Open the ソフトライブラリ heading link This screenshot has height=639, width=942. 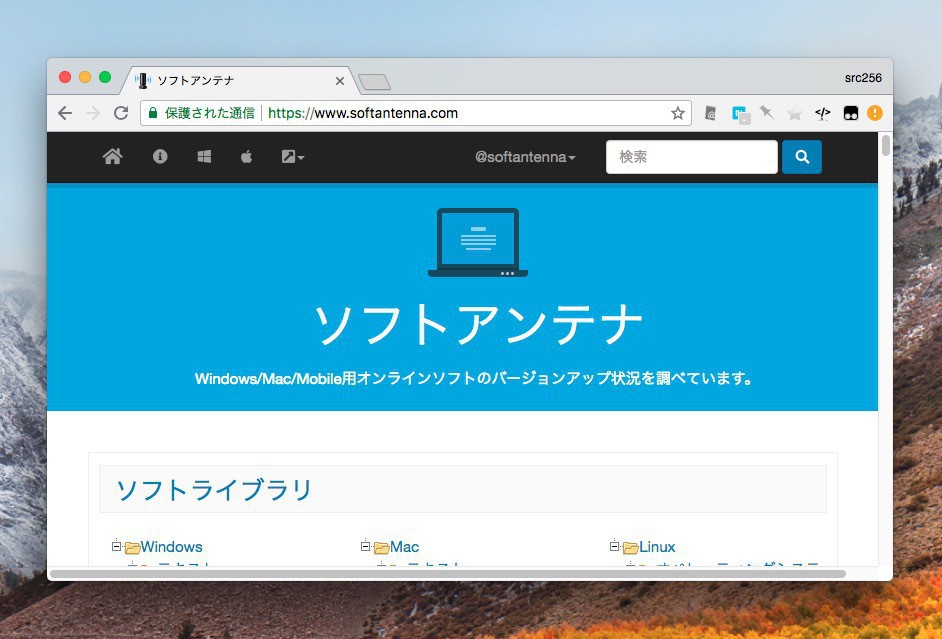click(x=214, y=489)
